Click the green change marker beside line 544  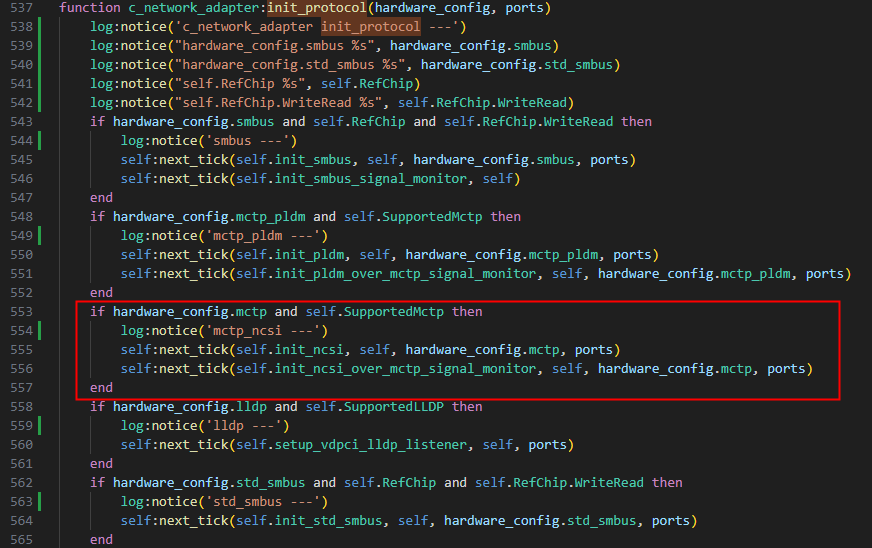pos(40,141)
